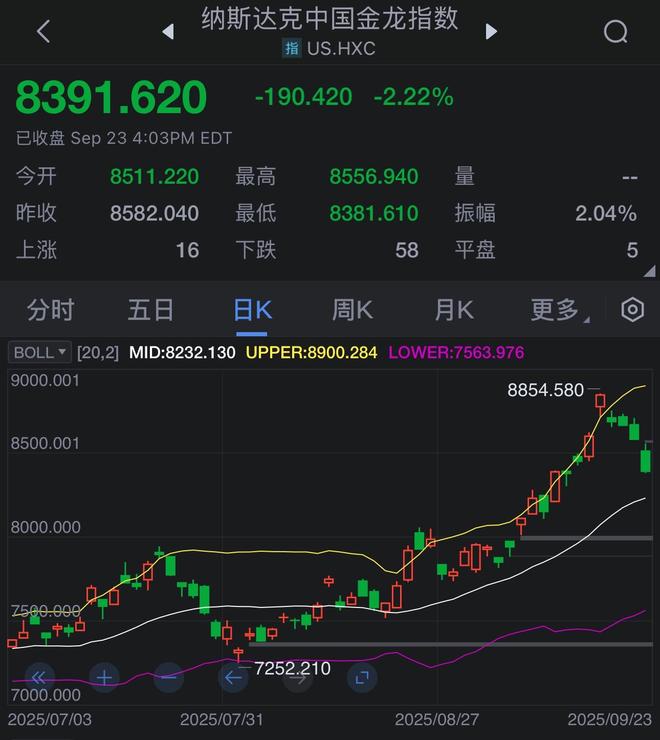Tap the index title 纳斯达克中国金龙指数
Screen dimensions: 660x740
[x=330, y=19]
